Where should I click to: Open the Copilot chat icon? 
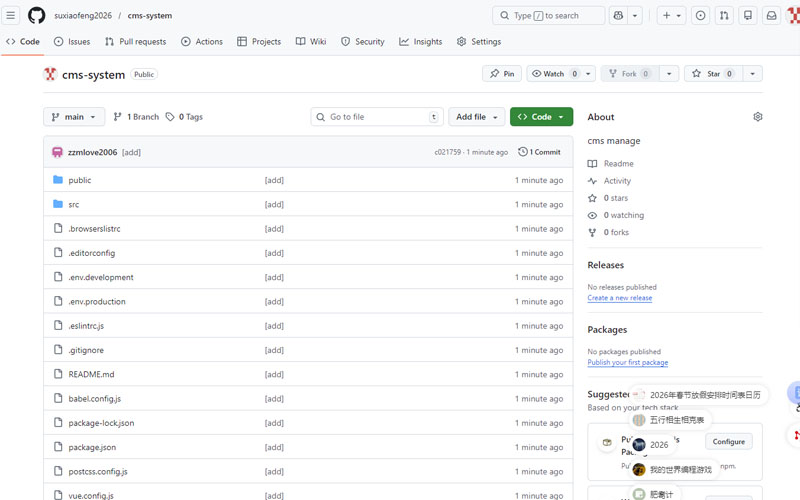pos(618,15)
